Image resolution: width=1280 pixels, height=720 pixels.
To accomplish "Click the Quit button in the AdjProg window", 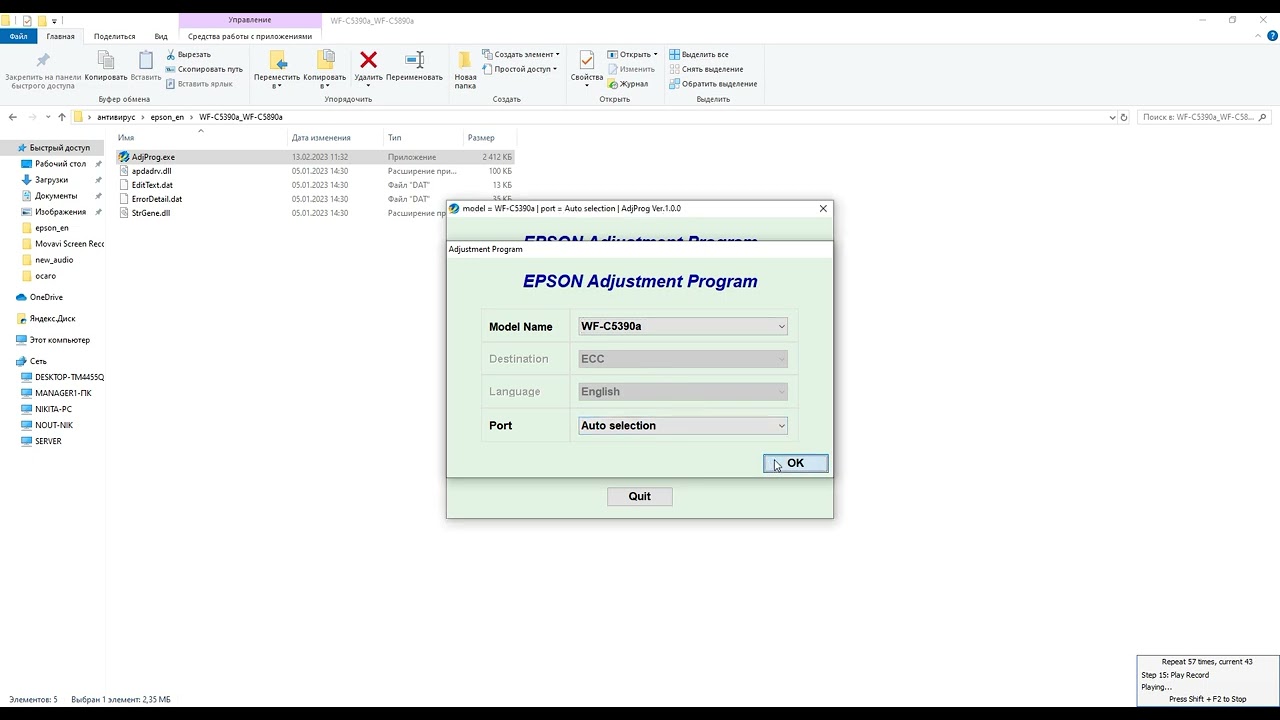I will click(640, 496).
